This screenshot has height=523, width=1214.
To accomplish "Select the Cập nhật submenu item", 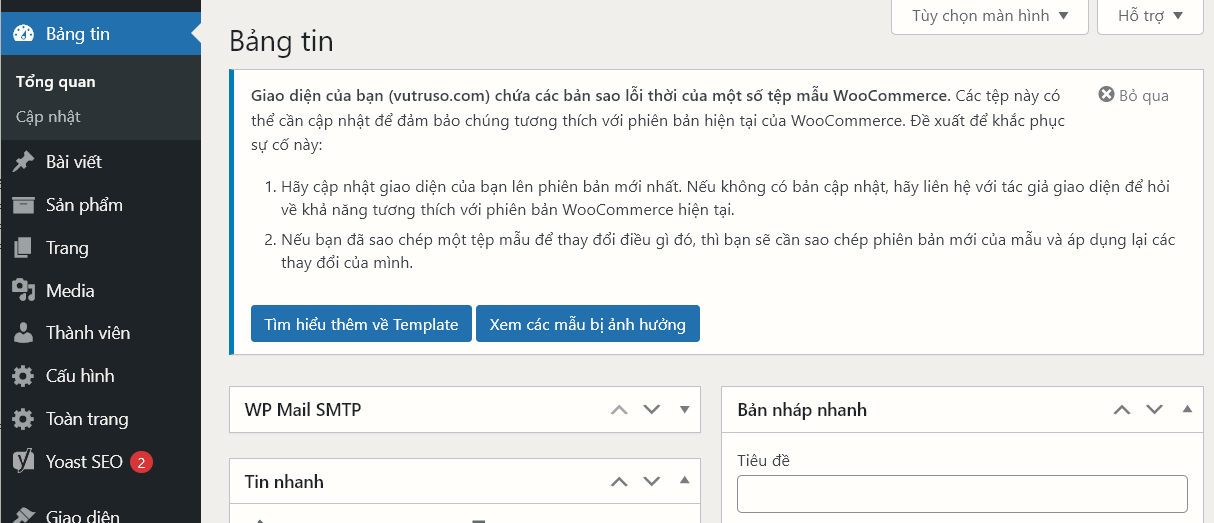I will 48,117.
